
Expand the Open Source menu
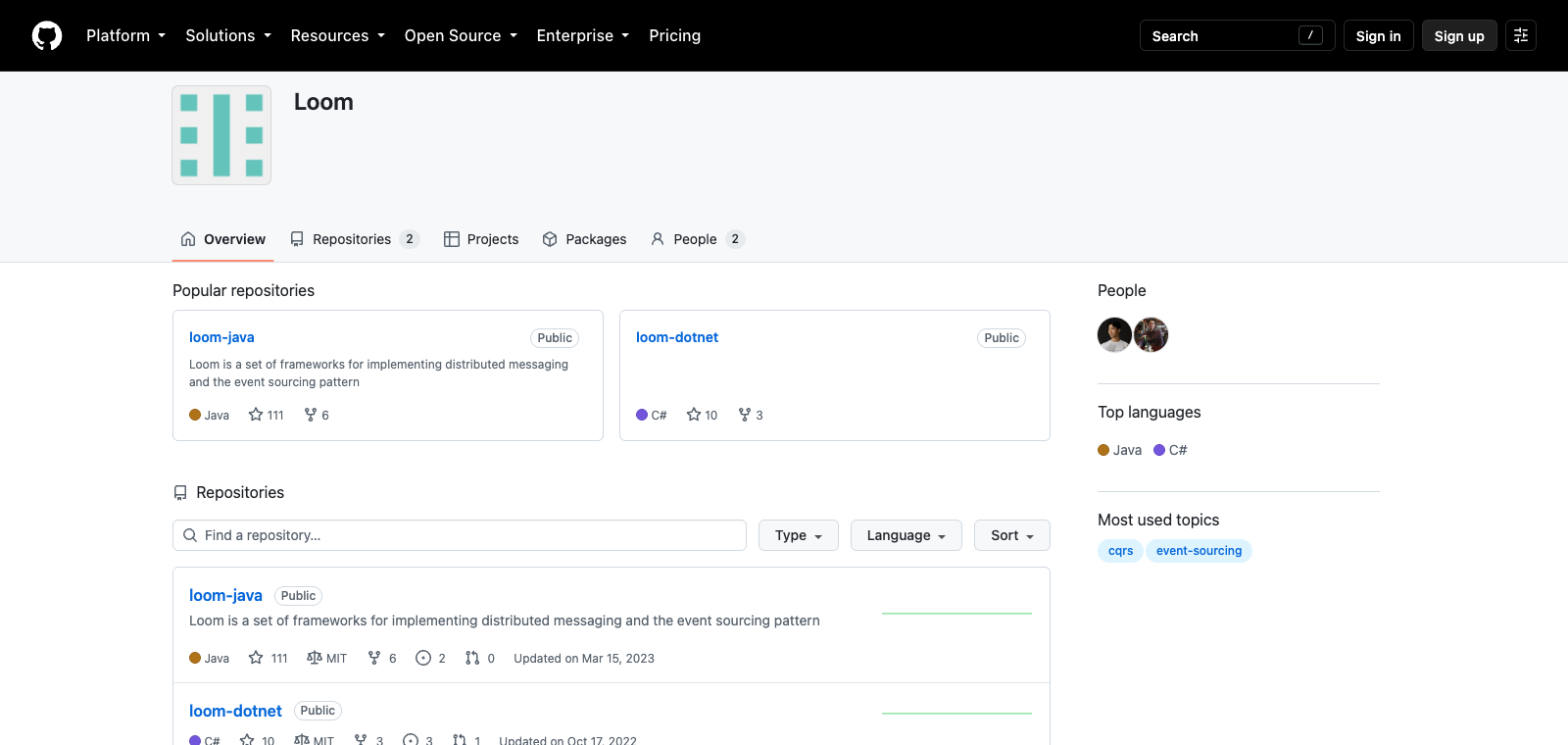click(461, 35)
